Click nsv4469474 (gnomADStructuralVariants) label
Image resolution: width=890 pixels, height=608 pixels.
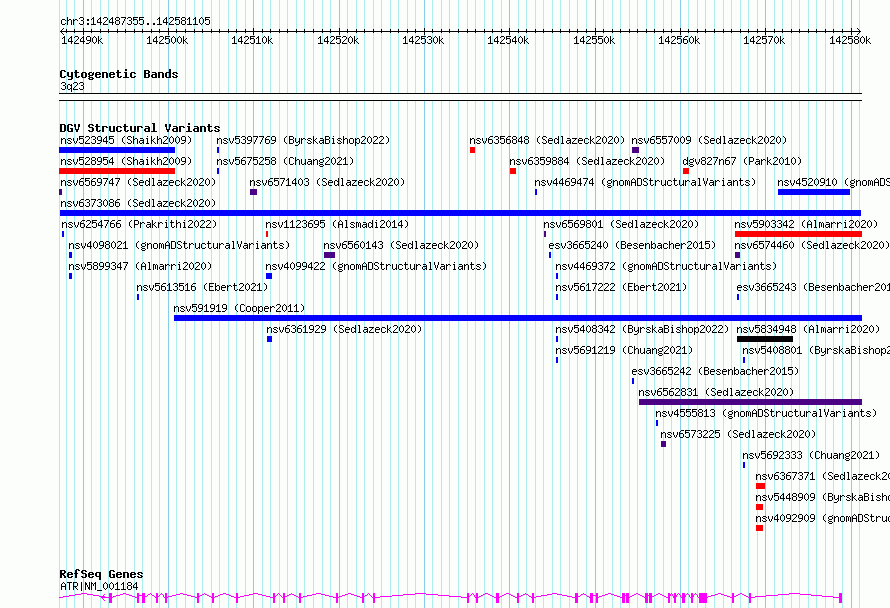645,182
